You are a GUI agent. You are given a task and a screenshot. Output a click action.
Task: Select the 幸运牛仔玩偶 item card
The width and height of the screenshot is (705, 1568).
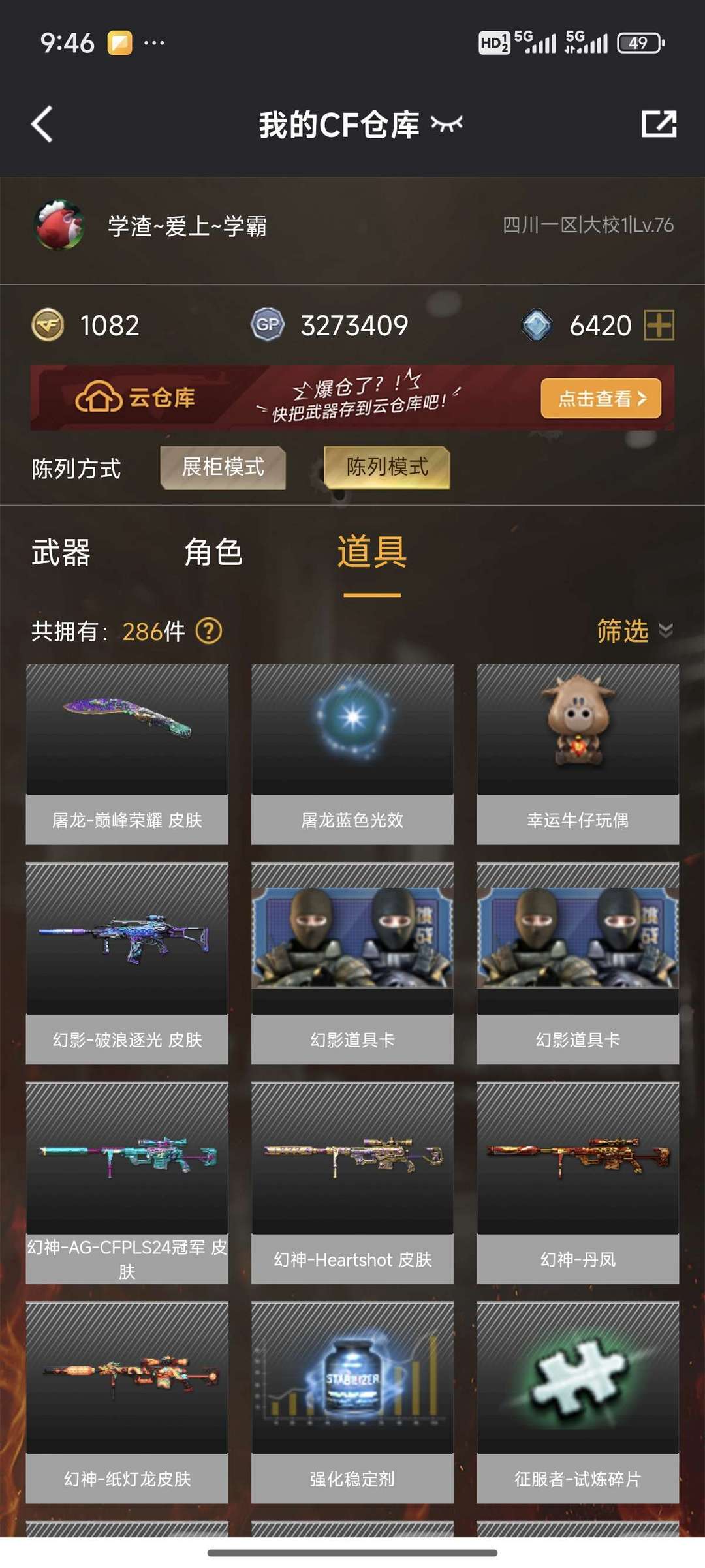(x=578, y=754)
